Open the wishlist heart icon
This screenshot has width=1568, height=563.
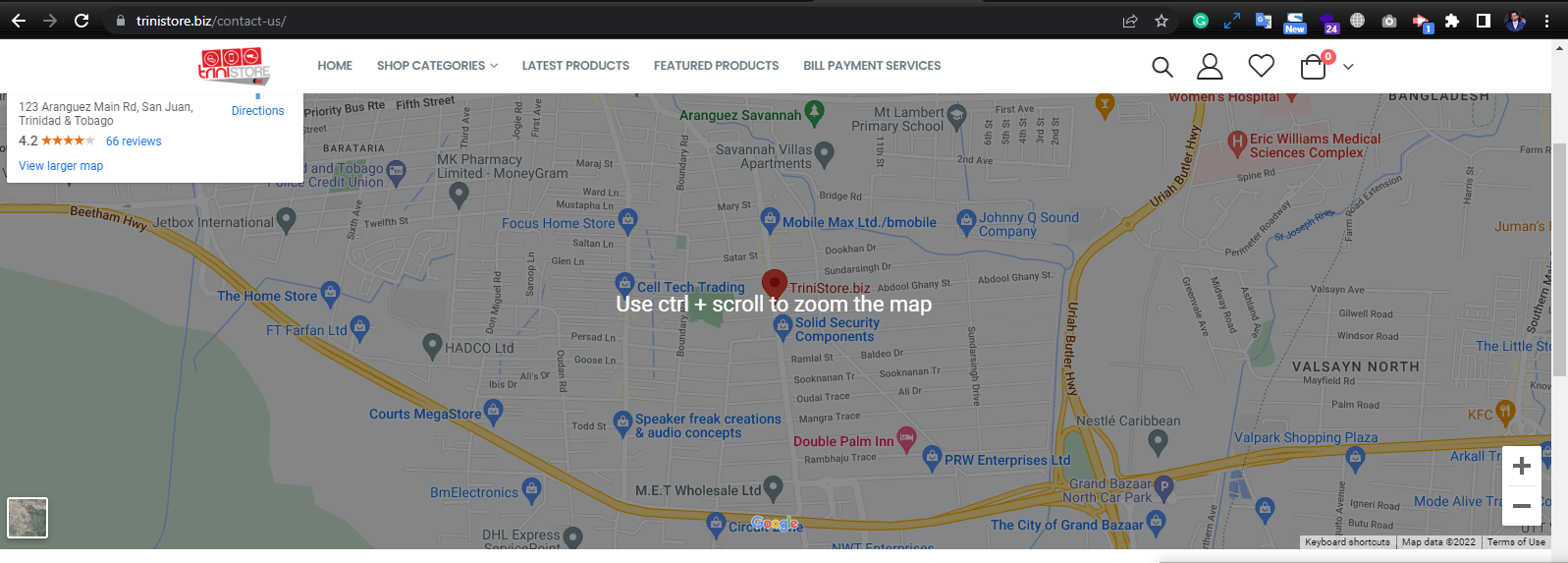(x=1262, y=66)
